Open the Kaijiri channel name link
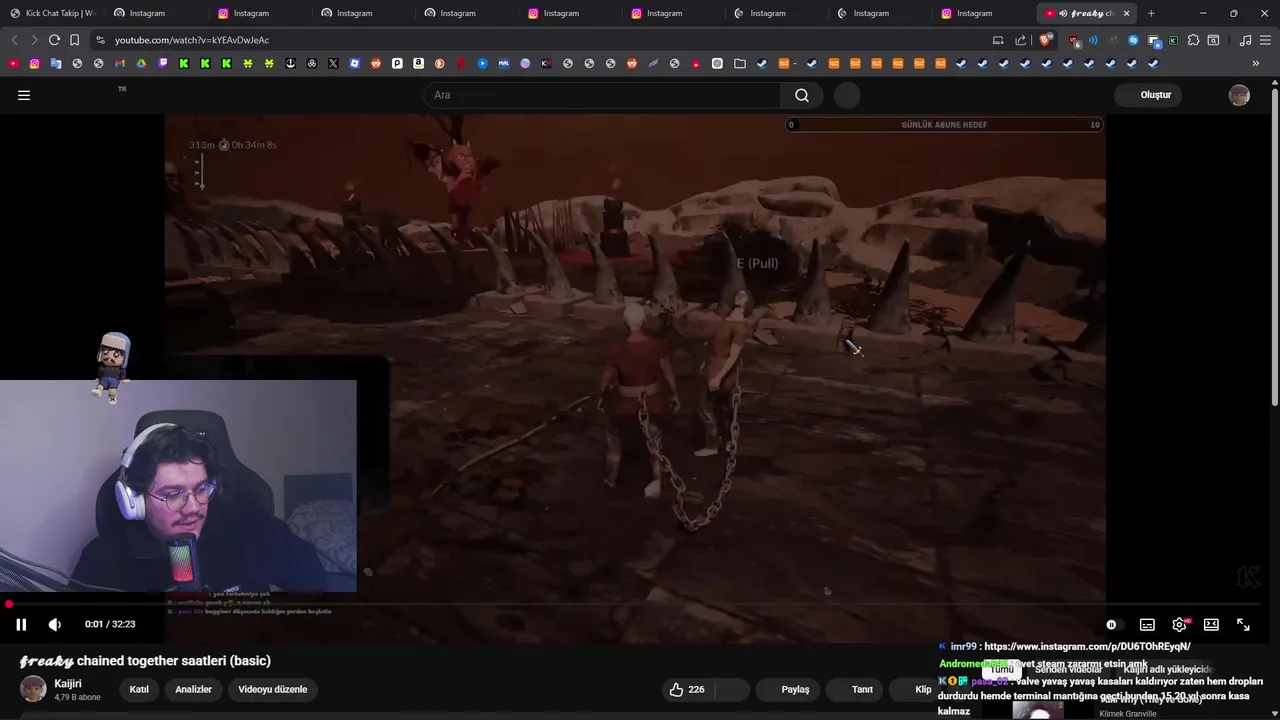The width and height of the screenshot is (1280, 720). click(x=68, y=684)
